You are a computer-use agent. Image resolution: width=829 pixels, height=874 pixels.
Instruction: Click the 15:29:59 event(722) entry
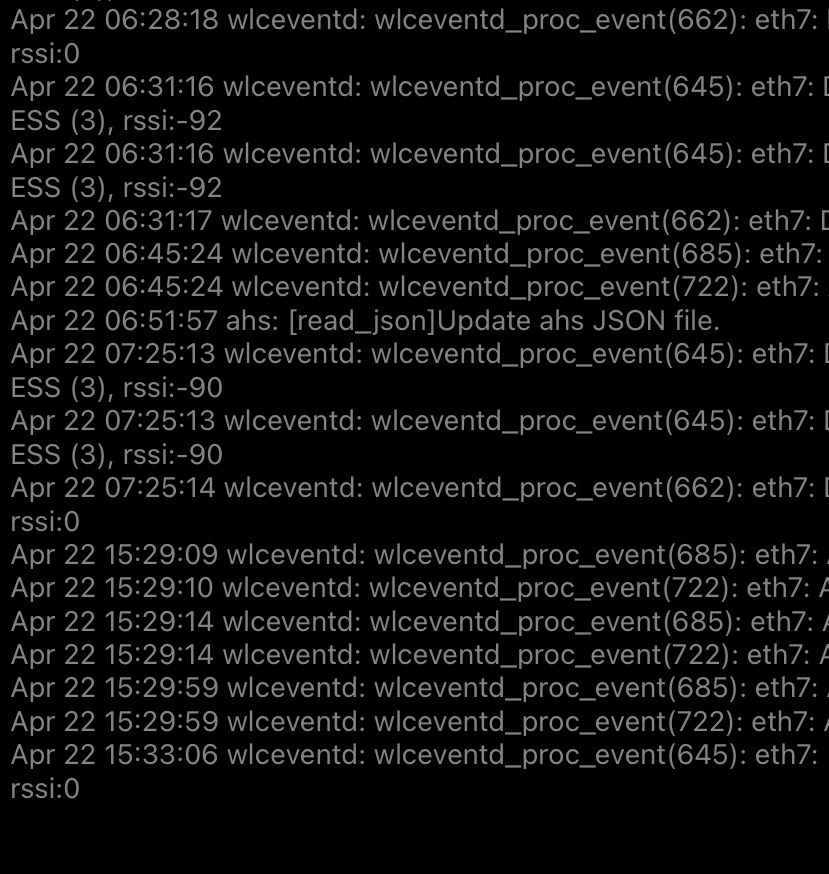click(x=419, y=722)
